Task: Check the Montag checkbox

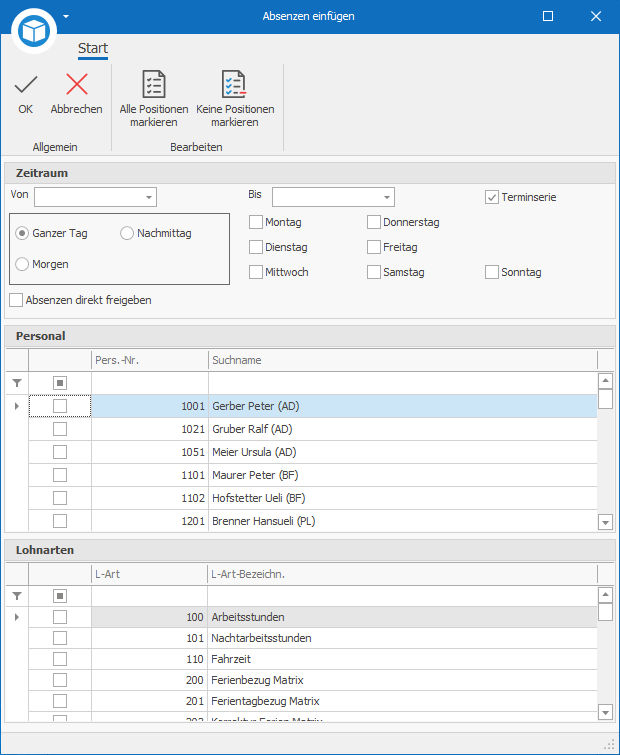Action: click(256, 222)
